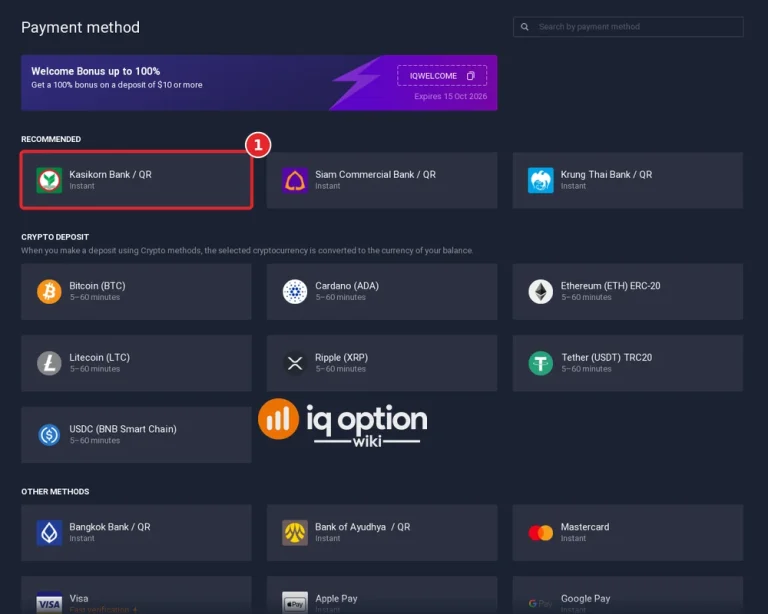Screen dimensions: 768x614
Task: Click the search magnifier icon
Action: [x=525, y=27]
